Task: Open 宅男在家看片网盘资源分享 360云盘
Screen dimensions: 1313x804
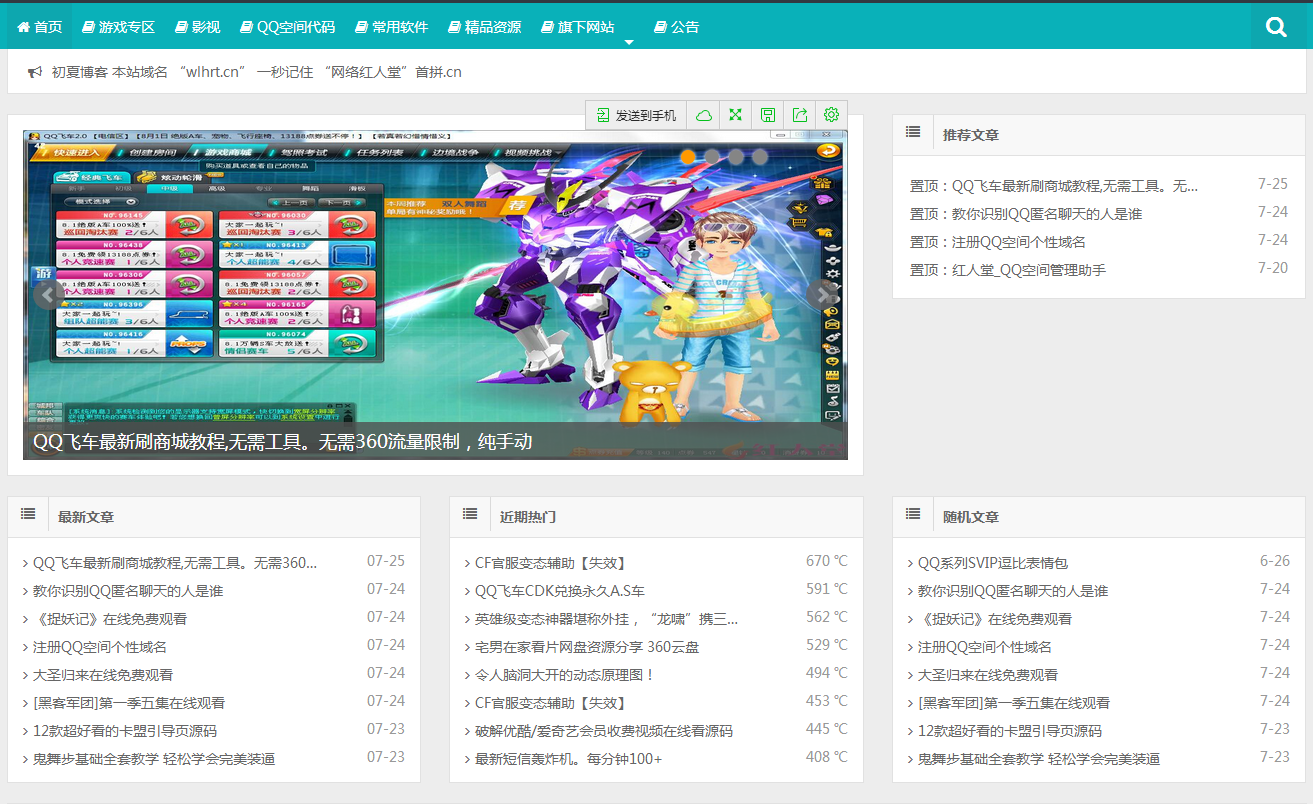Action: pos(587,647)
